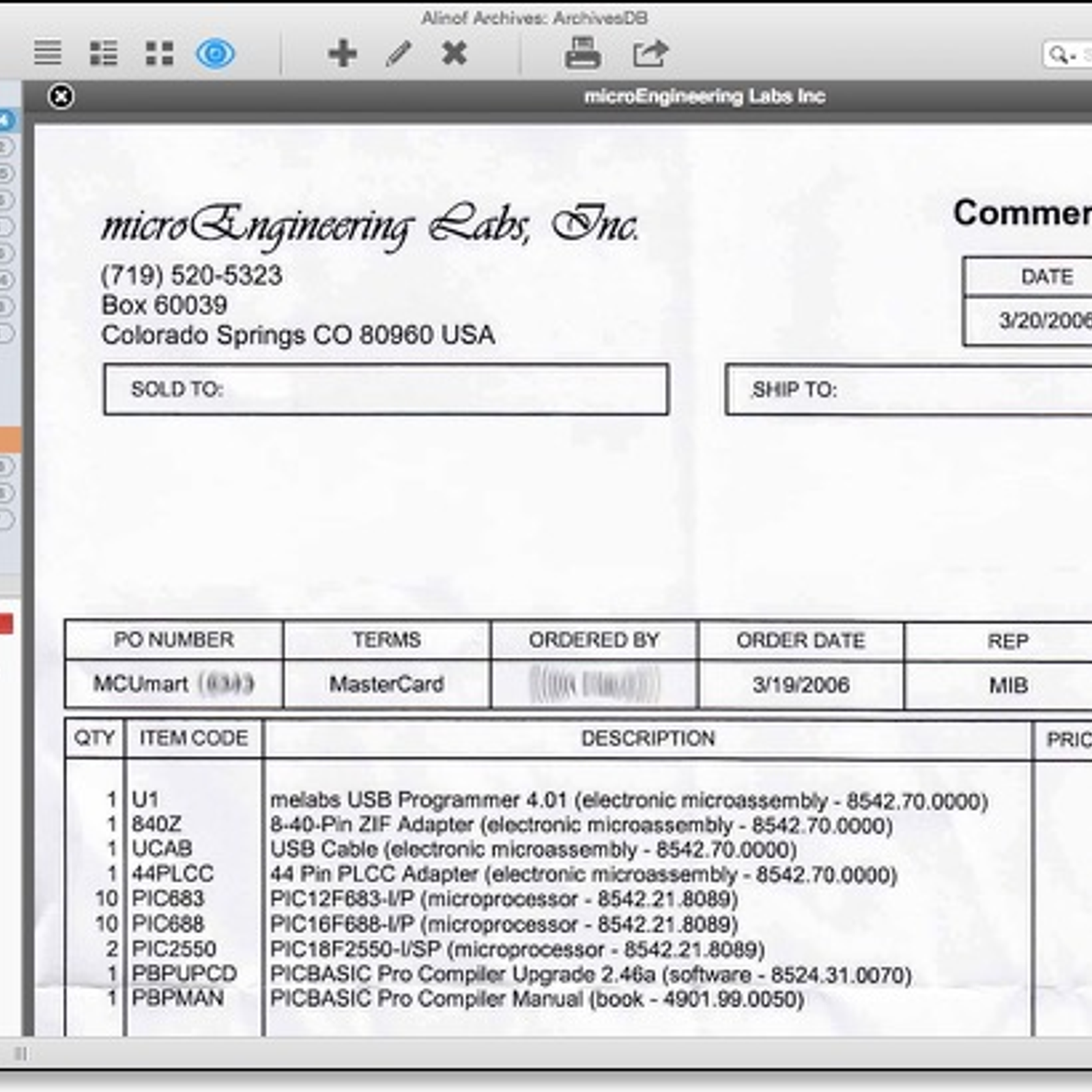Click the ITEM CODE column header
This screenshot has height=1092, width=1092.
(194, 738)
